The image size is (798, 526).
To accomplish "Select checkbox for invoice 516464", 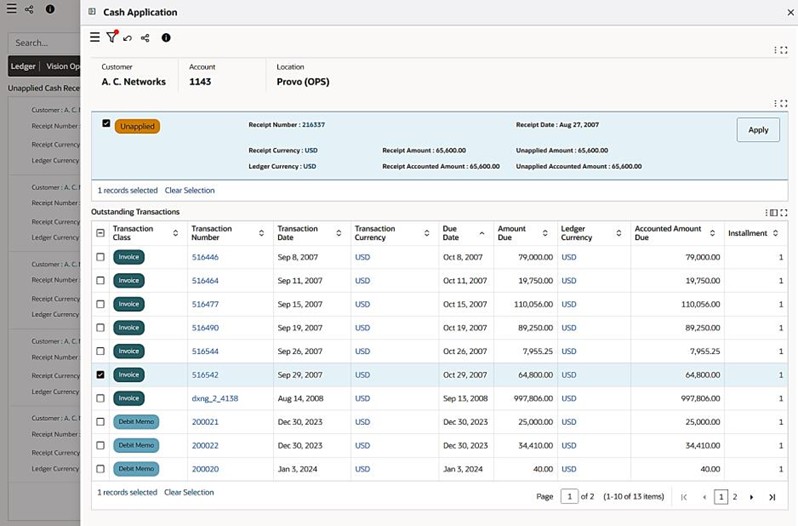I will click(100, 280).
